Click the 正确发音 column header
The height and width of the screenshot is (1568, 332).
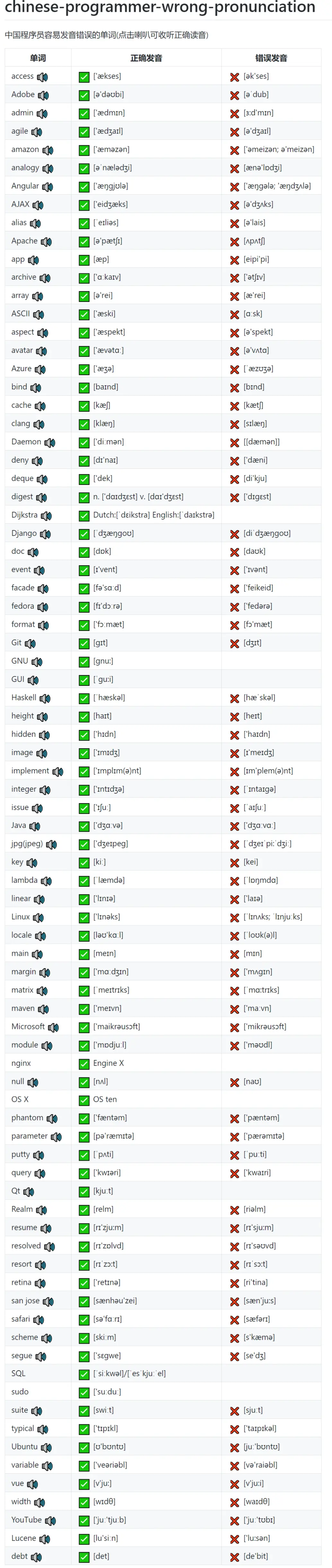(x=146, y=58)
